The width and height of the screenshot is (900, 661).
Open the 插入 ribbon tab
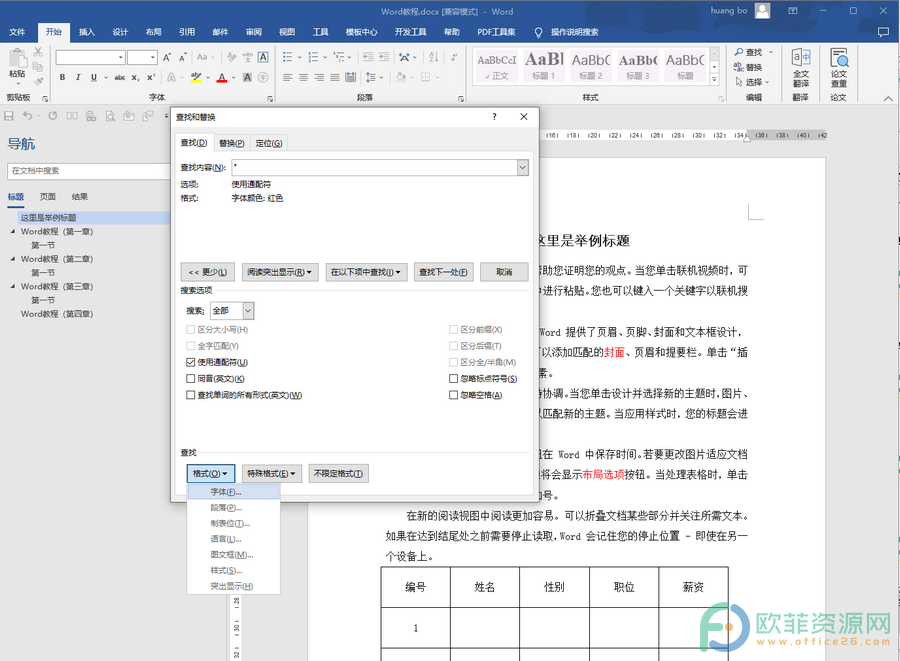87,32
